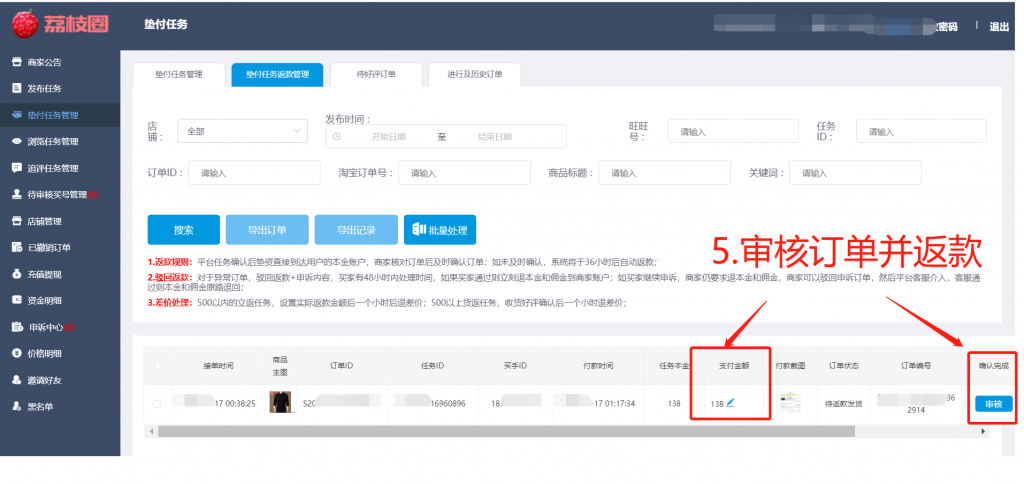Focus the 订单ID input field

[x=254, y=172]
